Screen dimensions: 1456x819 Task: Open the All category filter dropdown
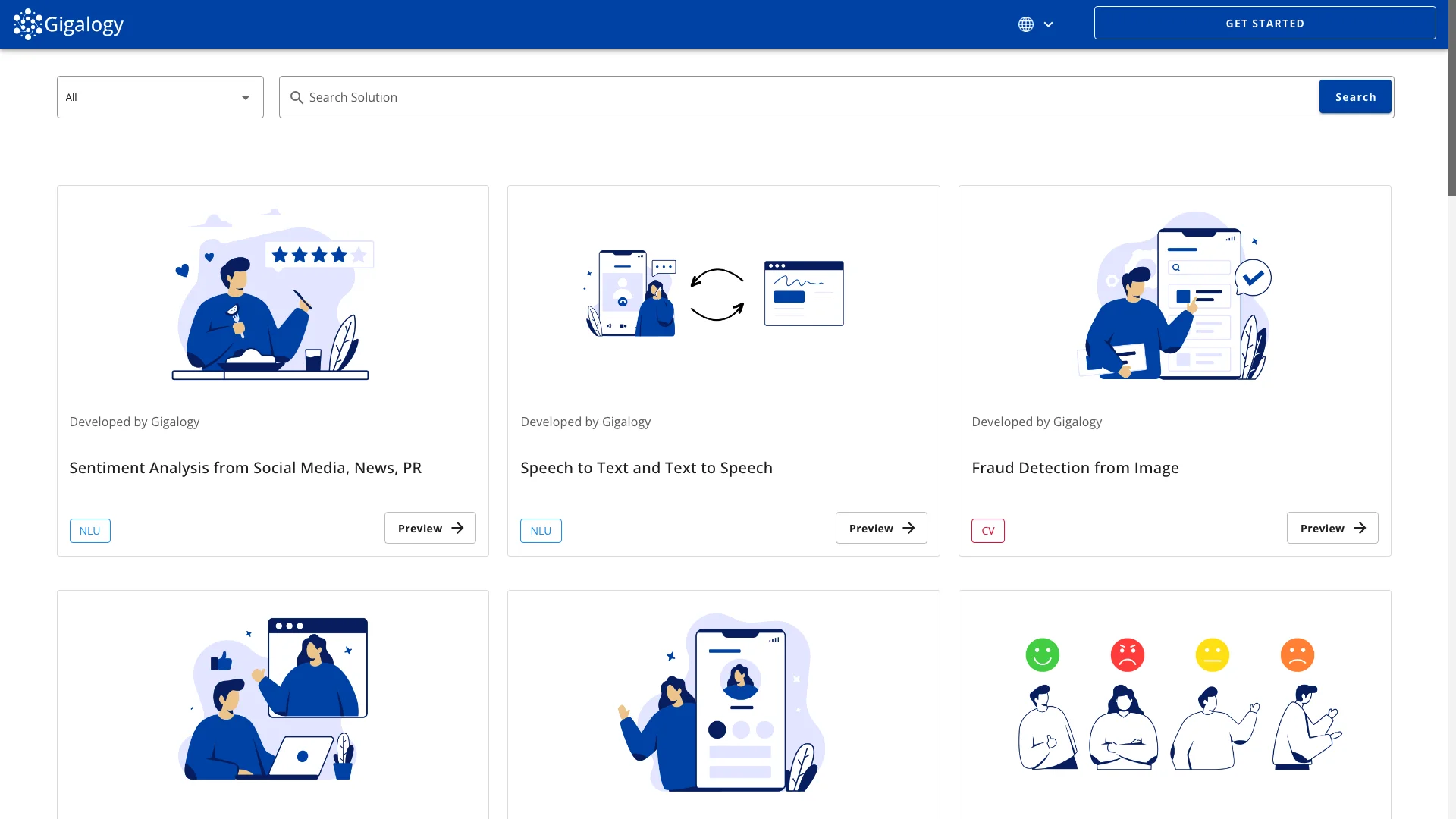click(160, 96)
